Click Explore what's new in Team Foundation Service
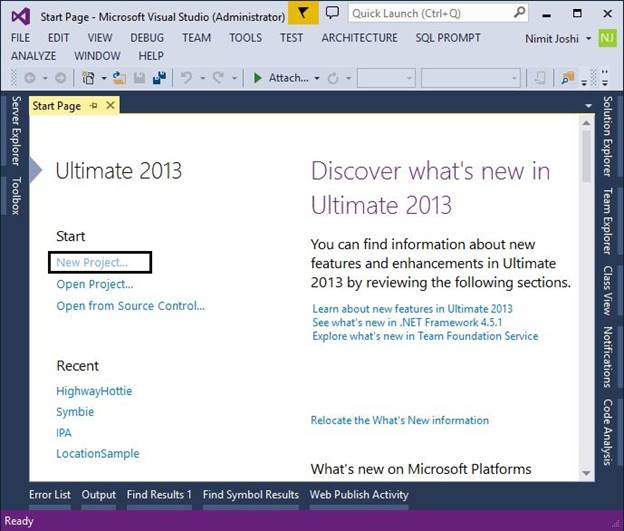Viewport: 624px width, 531px height. 425,336
